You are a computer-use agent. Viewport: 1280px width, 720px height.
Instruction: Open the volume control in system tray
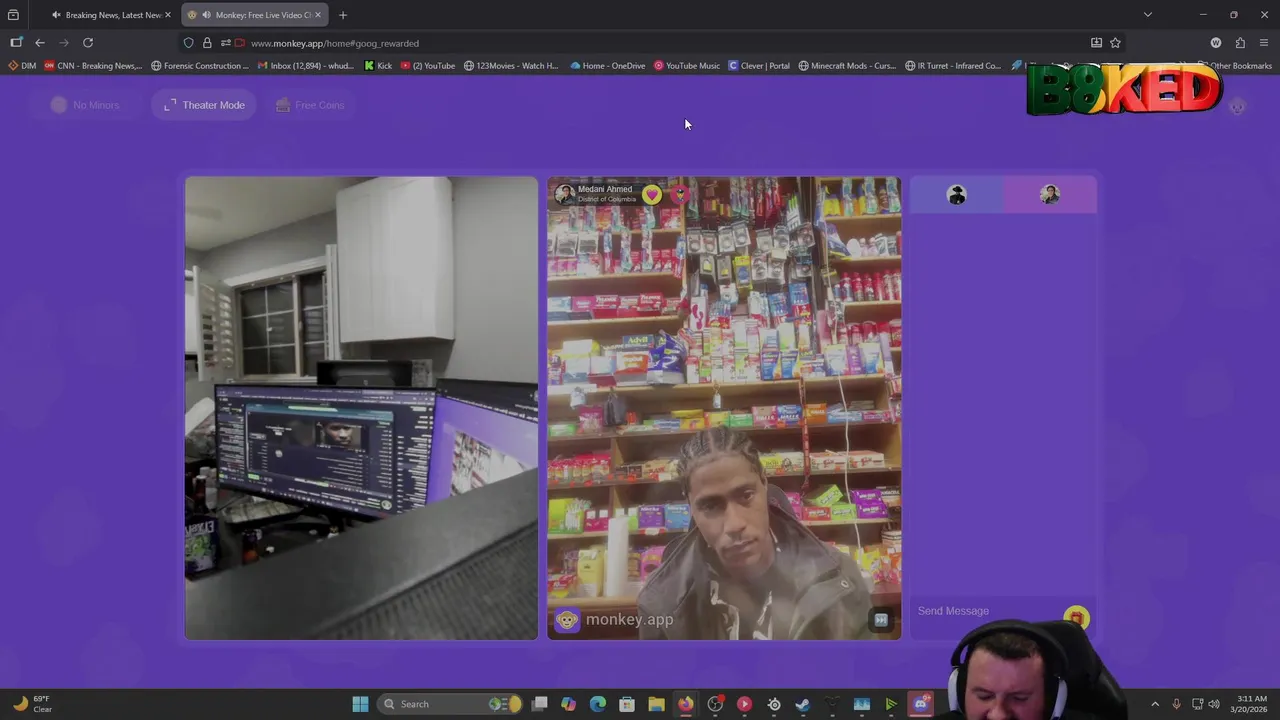point(1214,704)
